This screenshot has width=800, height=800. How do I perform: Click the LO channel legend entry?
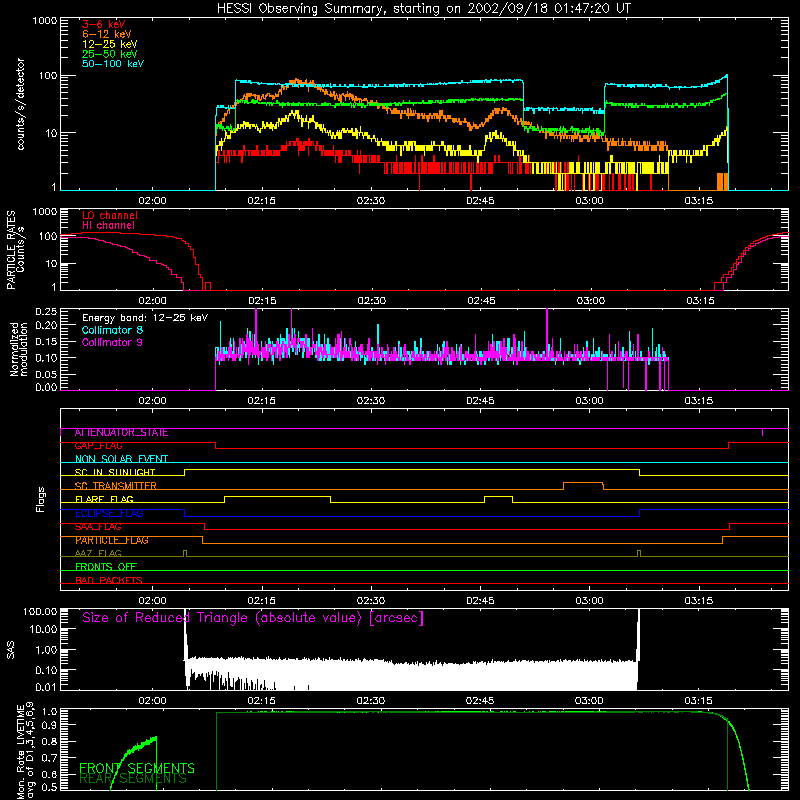tap(110, 215)
